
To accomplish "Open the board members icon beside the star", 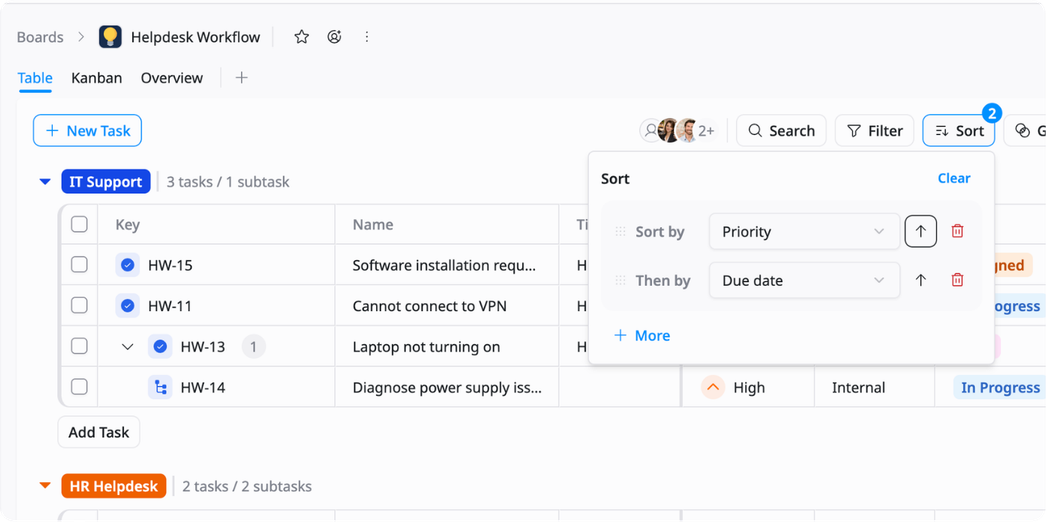I will 334,37.
